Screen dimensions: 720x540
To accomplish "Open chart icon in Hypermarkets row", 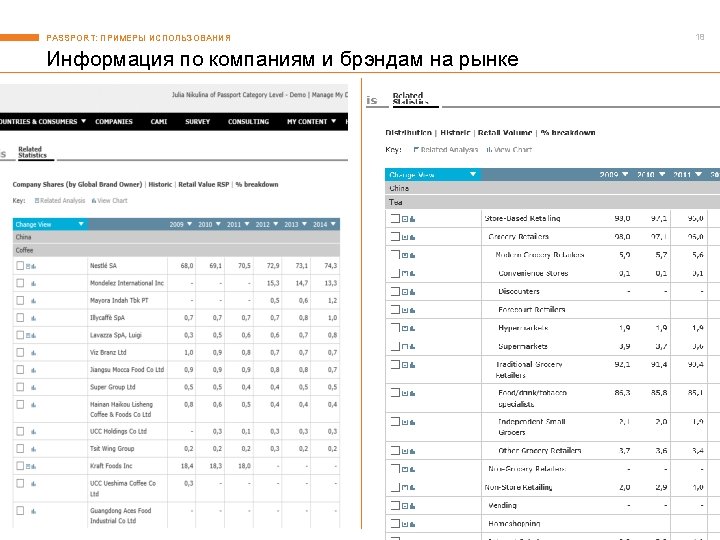I will [x=412, y=328].
